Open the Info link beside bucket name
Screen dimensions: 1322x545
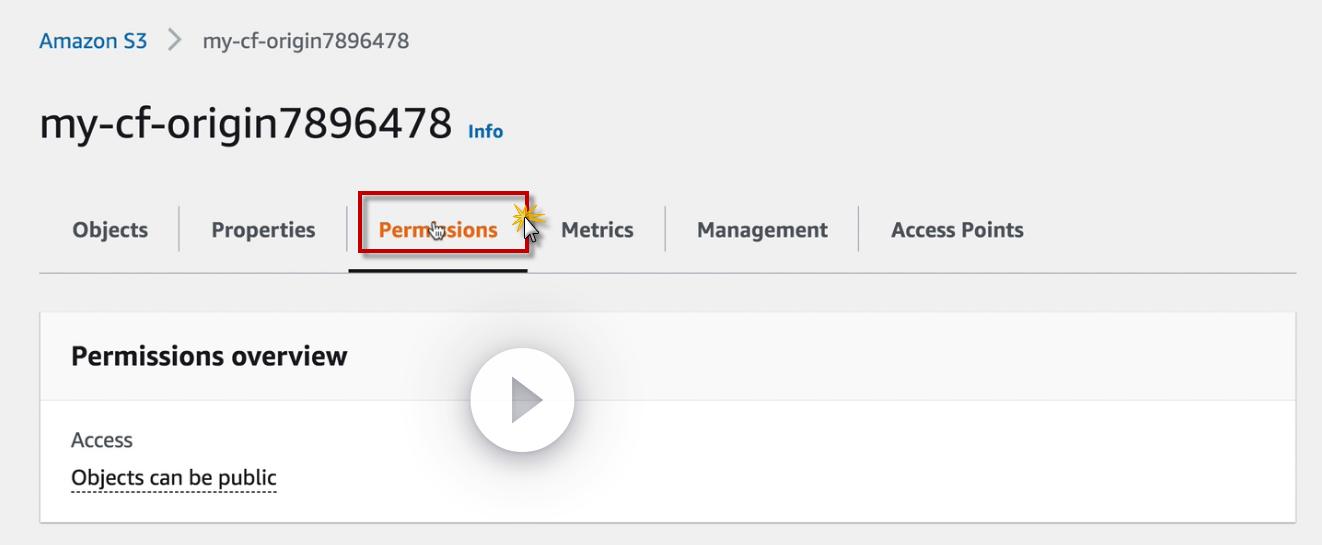click(485, 131)
